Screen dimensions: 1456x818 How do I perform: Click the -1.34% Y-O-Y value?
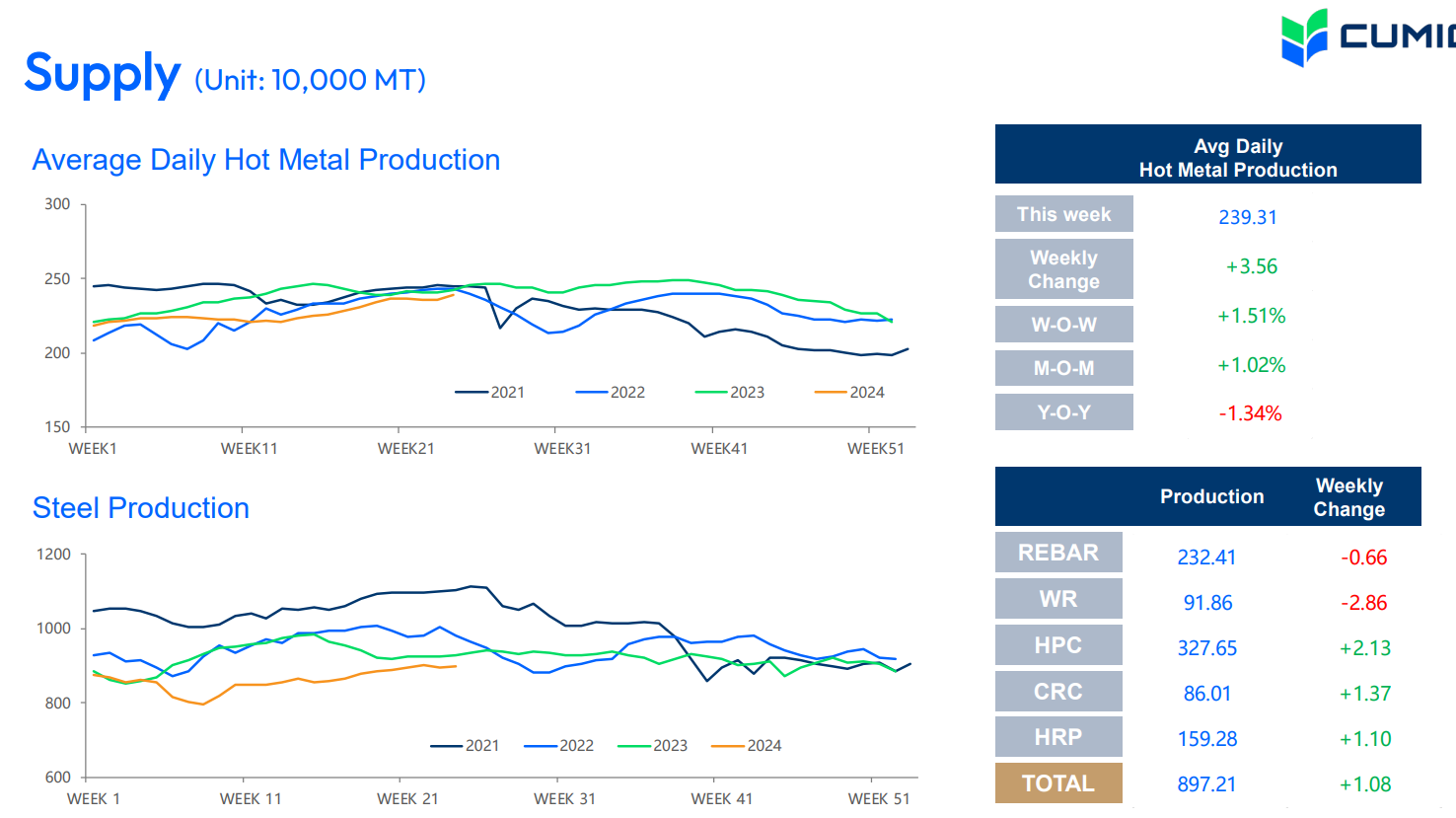pos(1250,413)
